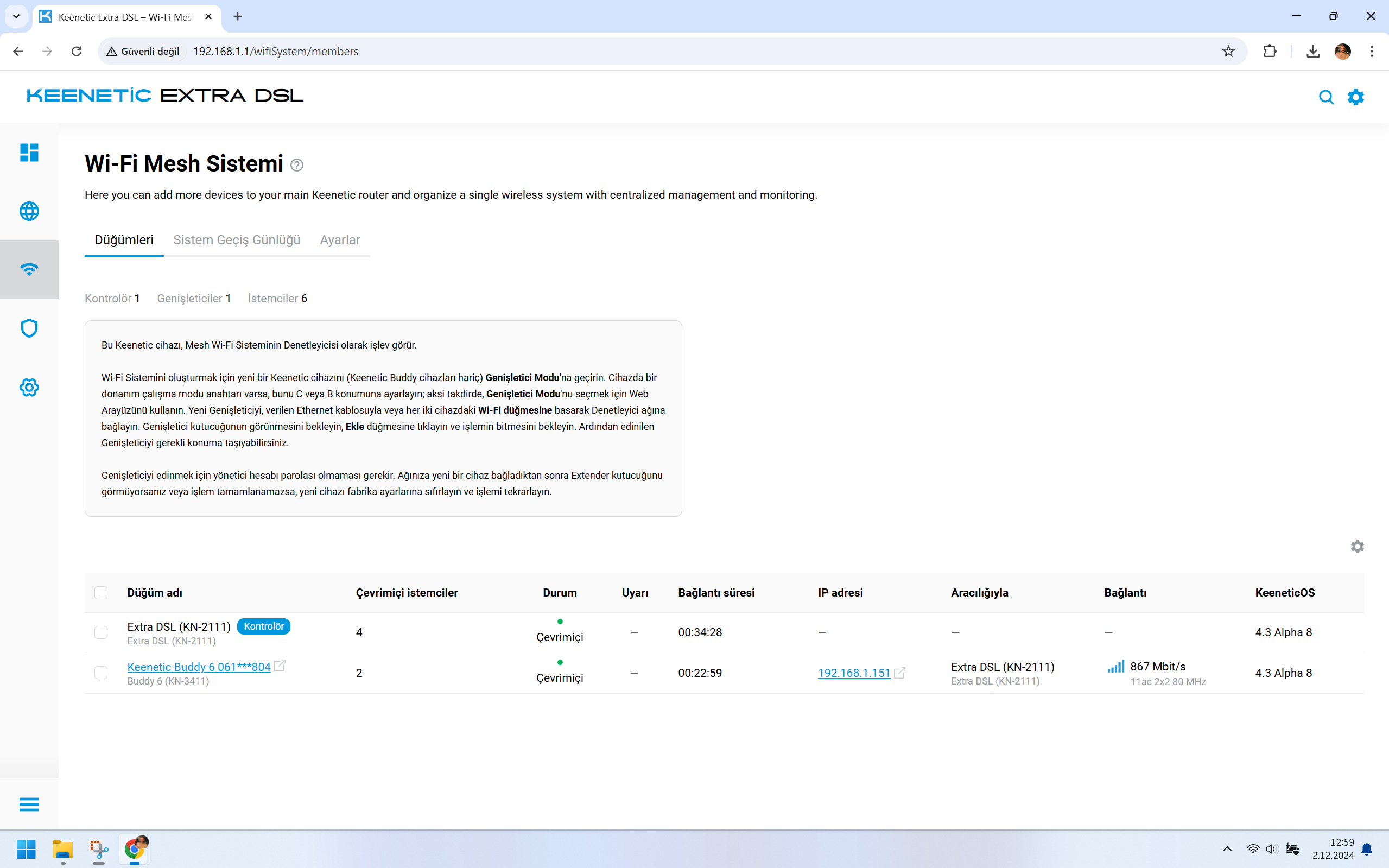1389x868 pixels.
Task: Open the dashboard icon in sidebar
Action: pyautogui.click(x=29, y=153)
